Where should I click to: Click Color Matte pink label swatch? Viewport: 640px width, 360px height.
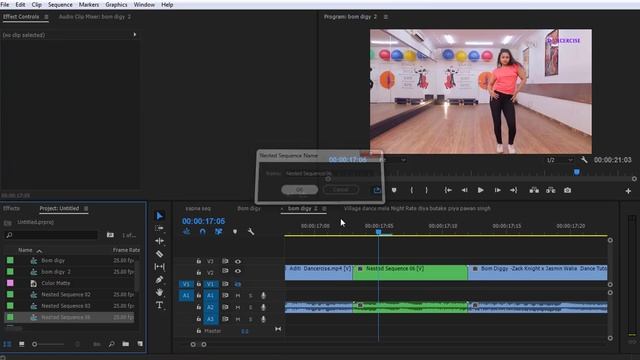(10, 283)
